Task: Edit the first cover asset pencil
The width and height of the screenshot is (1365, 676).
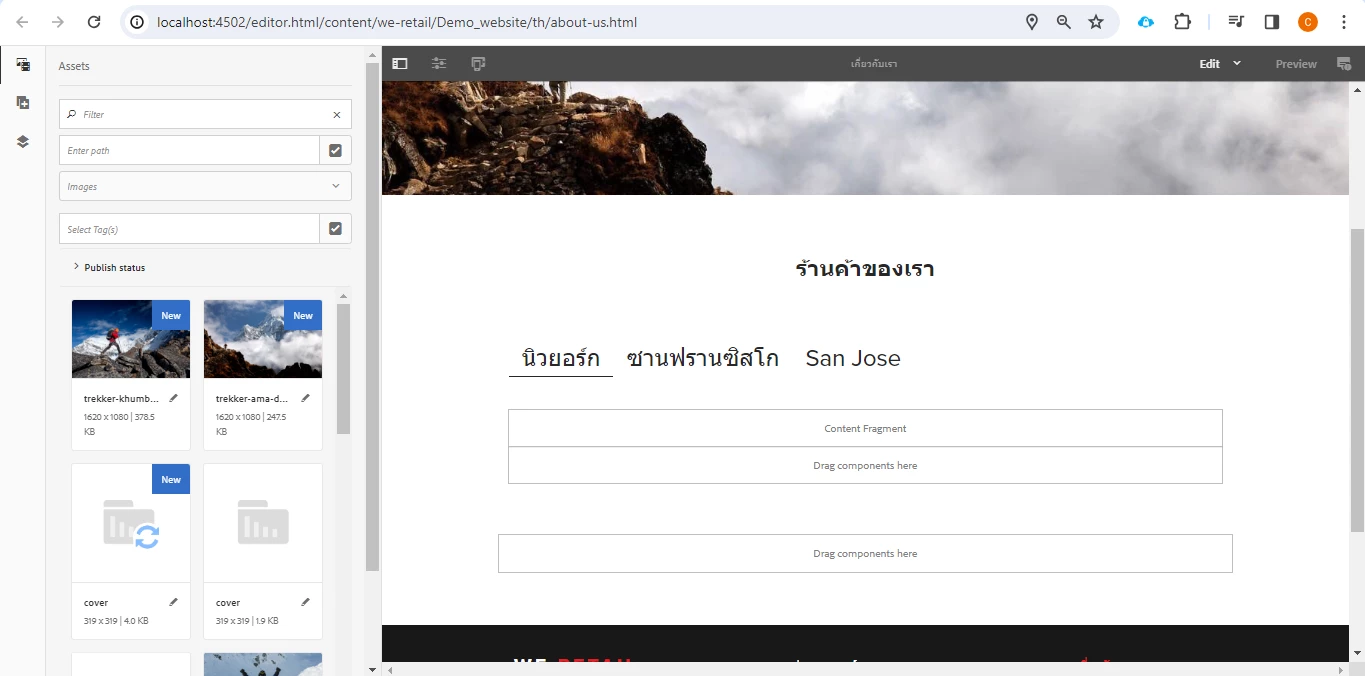Action: [x=173, y=602]
